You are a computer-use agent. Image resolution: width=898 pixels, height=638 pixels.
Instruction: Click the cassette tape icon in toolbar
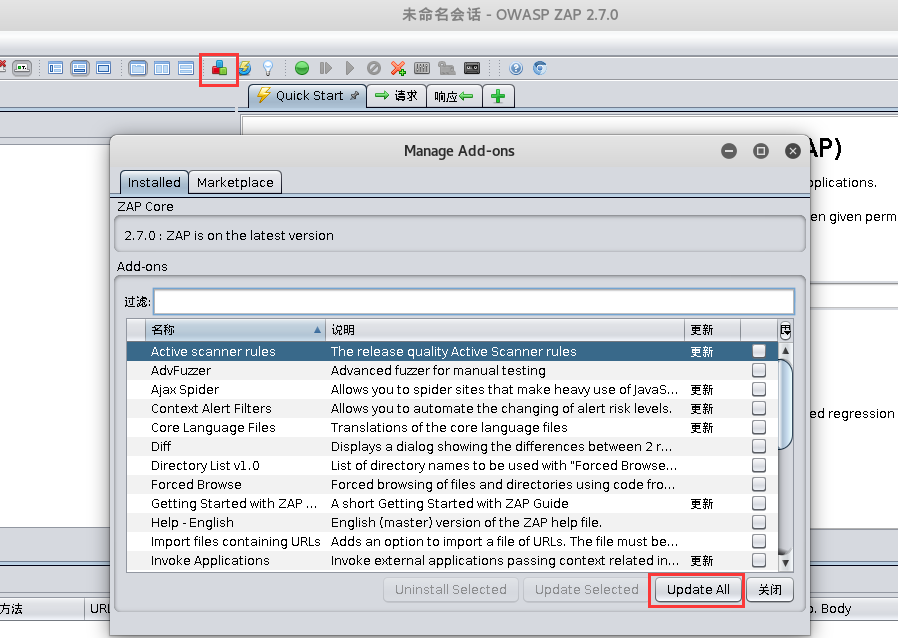click(x=472, y=68)
